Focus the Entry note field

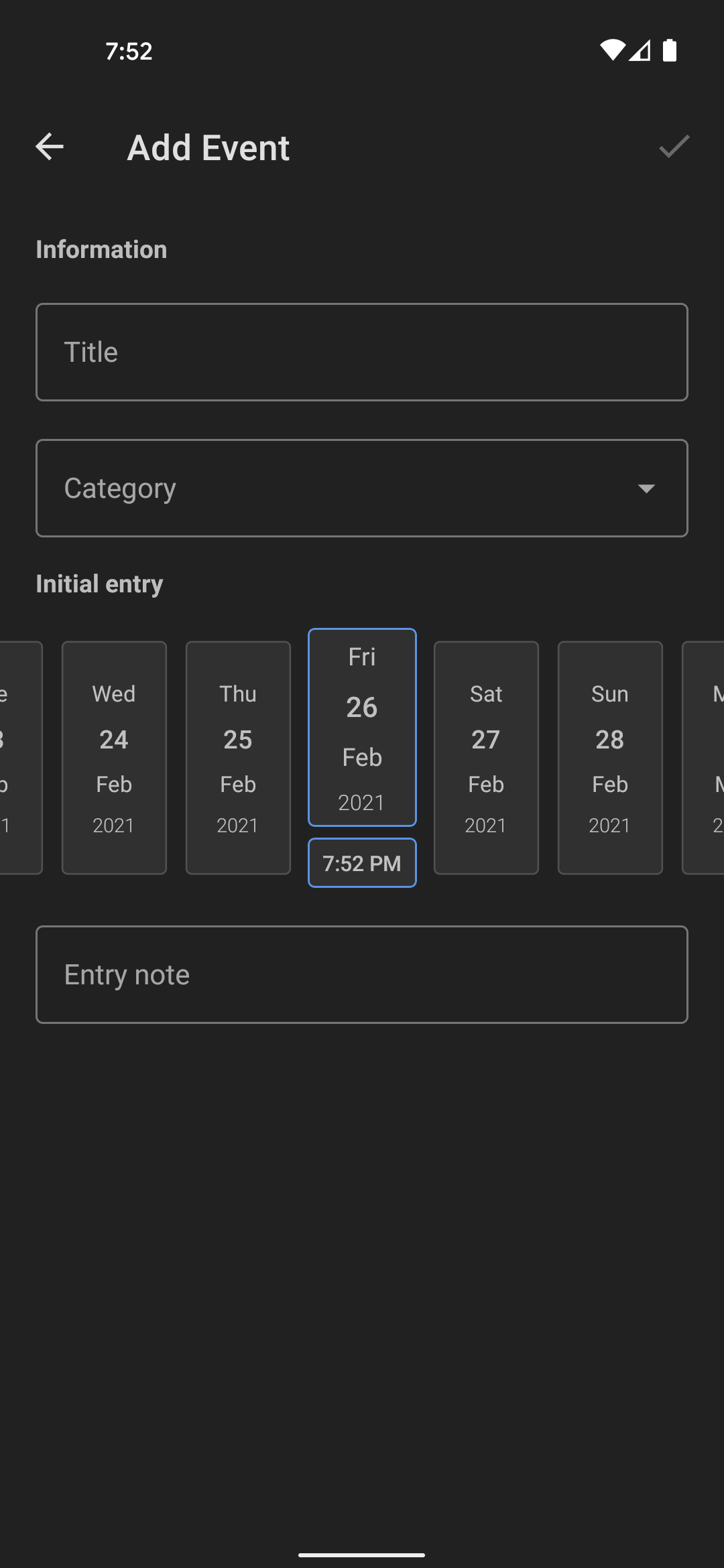(362, 974)
